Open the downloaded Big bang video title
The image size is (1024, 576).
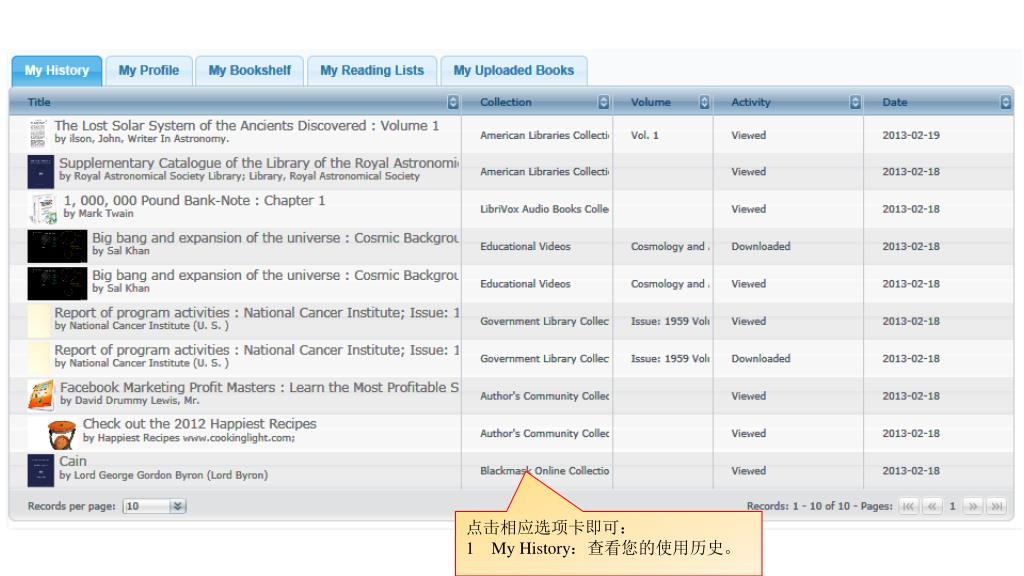275,238
